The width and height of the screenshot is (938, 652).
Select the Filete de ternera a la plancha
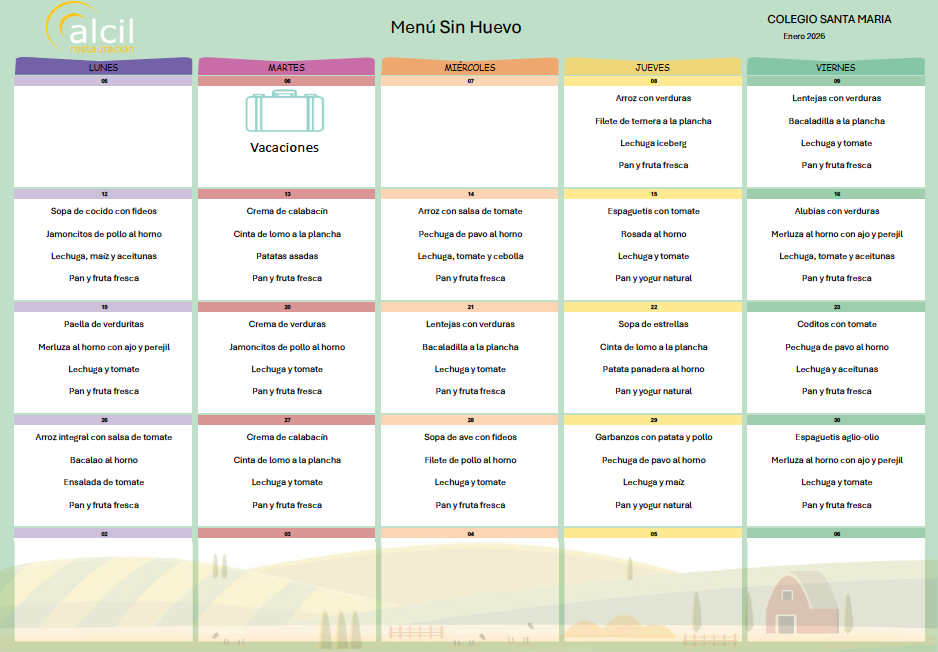coord(653,121)
